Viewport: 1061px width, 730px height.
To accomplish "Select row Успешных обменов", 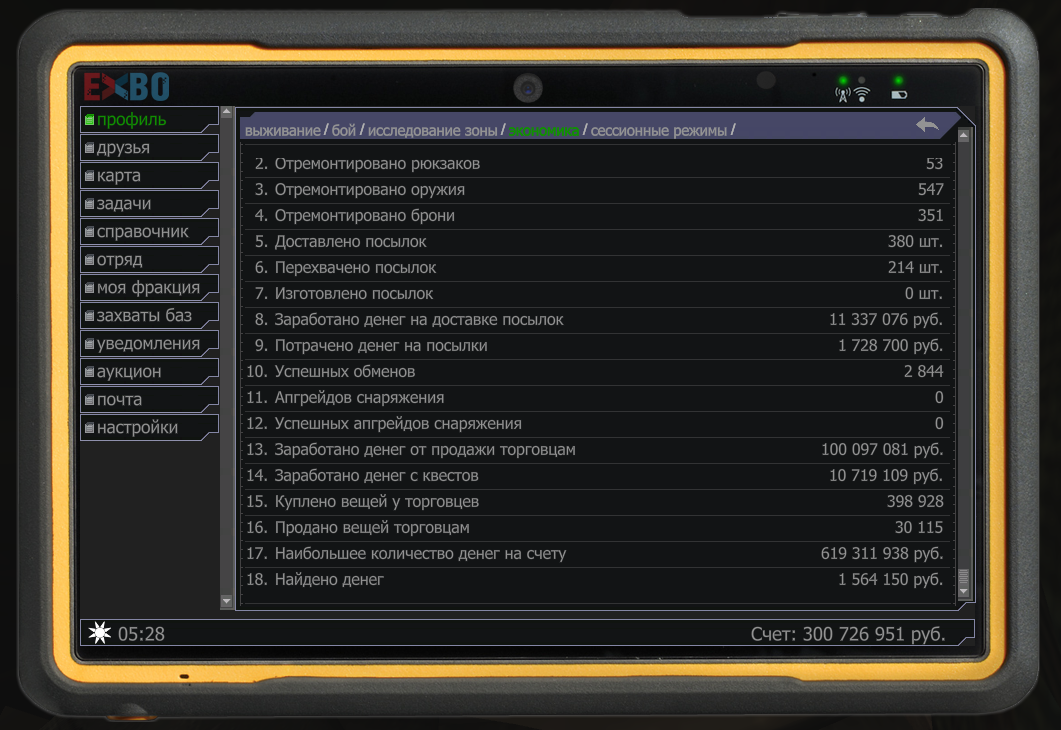I will tap(596, 371).
